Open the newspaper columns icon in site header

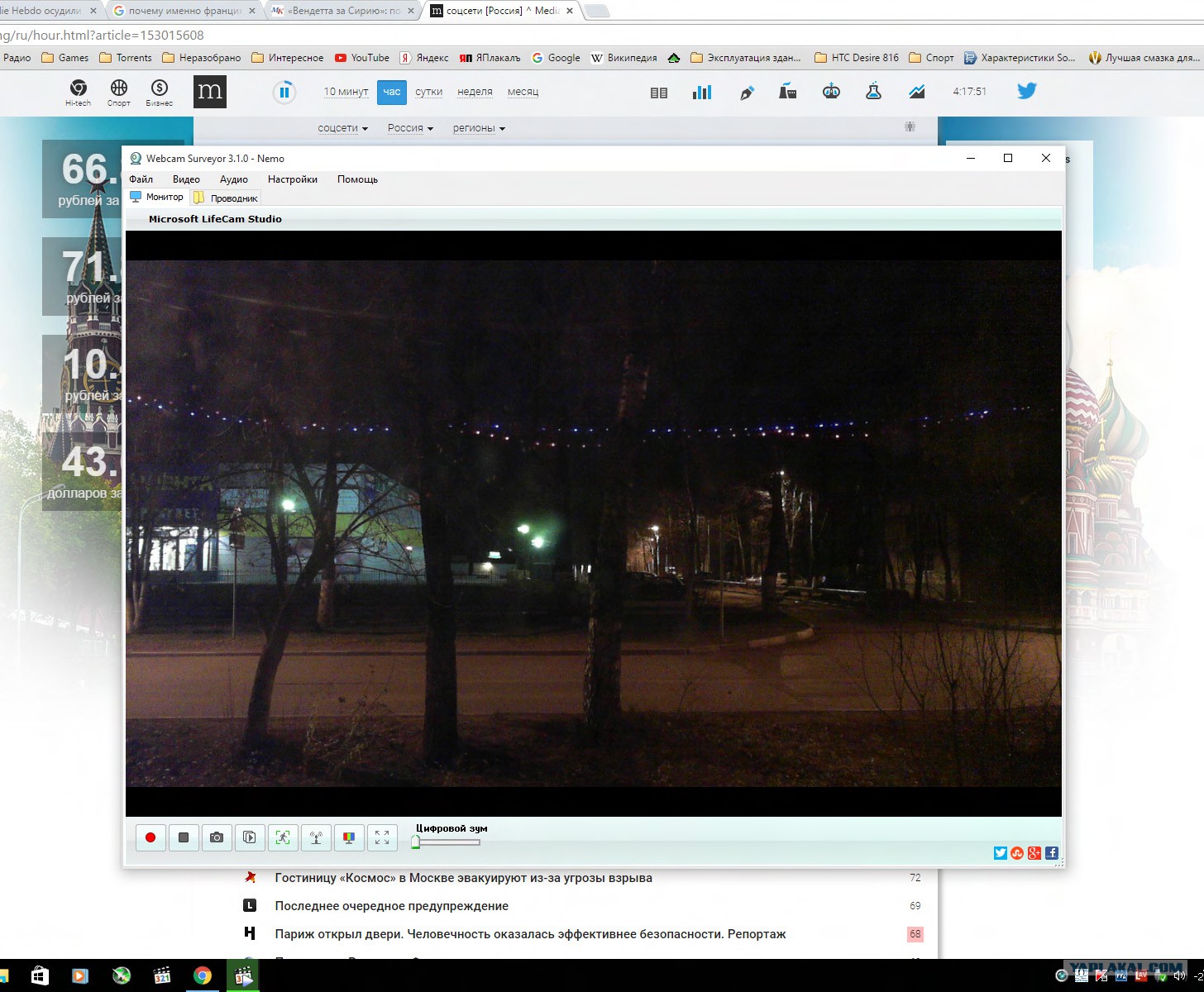[659, 93]
